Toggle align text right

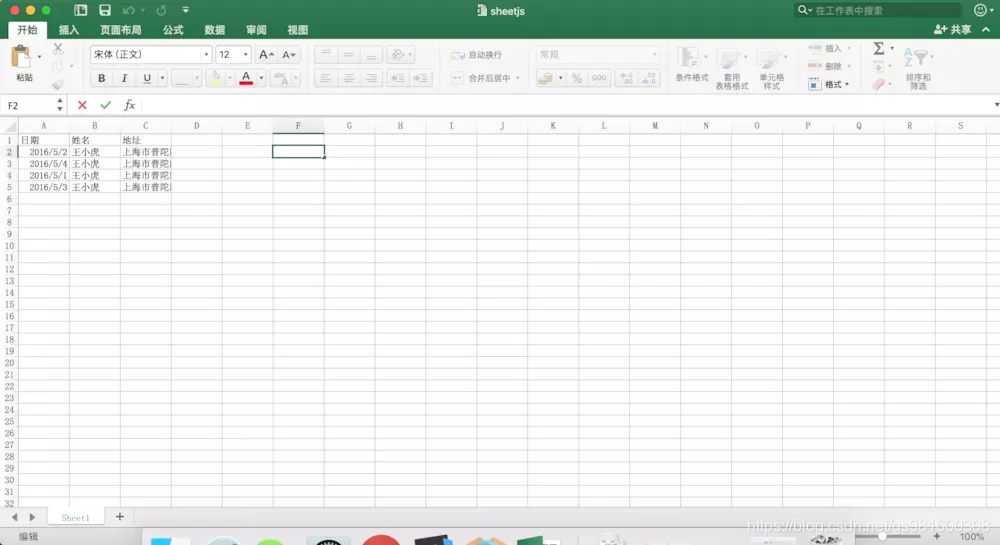[371, 78]
